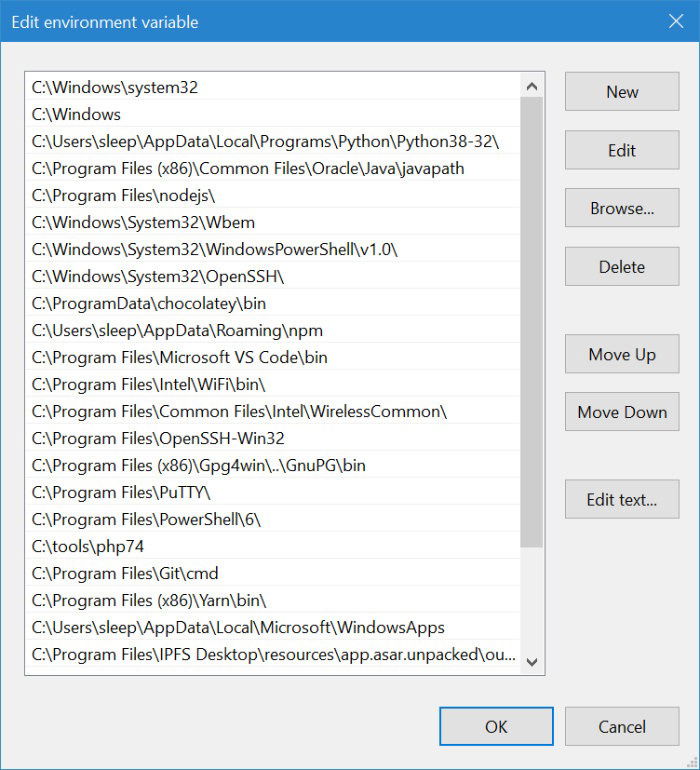700x770 pixels.
Task: Select the AppData\Roaming\npm entry
Action: click(x=273, y=330)
